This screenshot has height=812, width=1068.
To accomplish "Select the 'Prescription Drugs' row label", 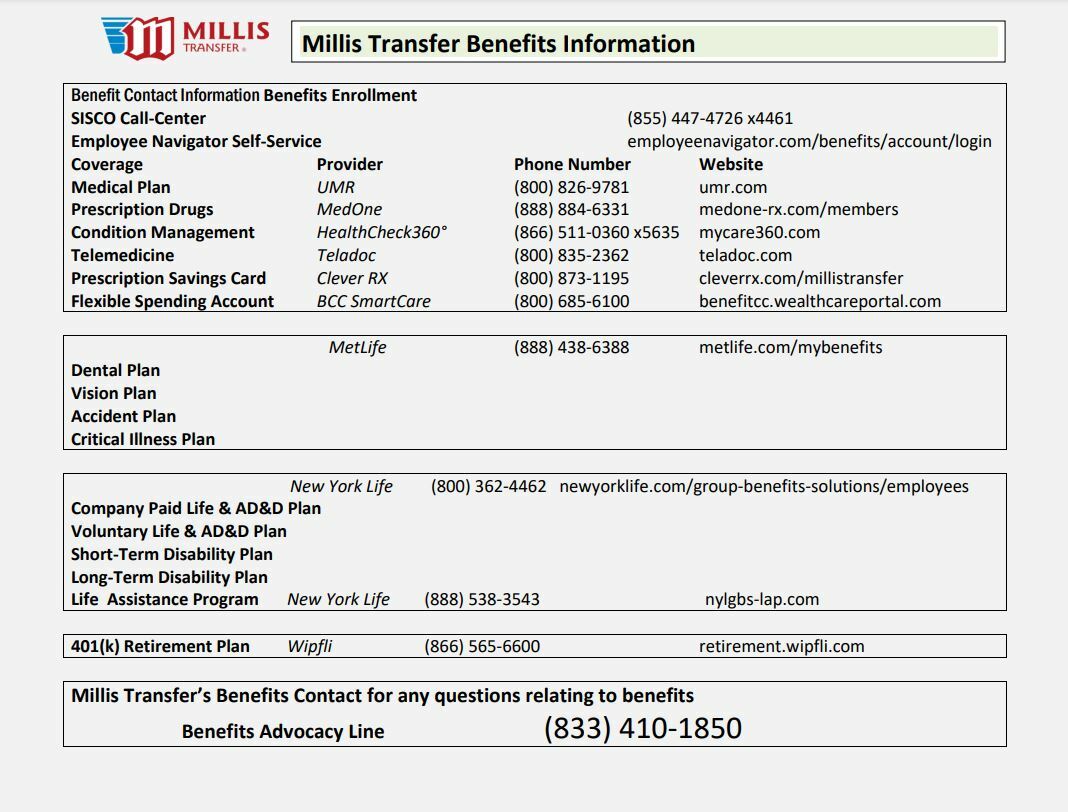I will click(142, 210).
